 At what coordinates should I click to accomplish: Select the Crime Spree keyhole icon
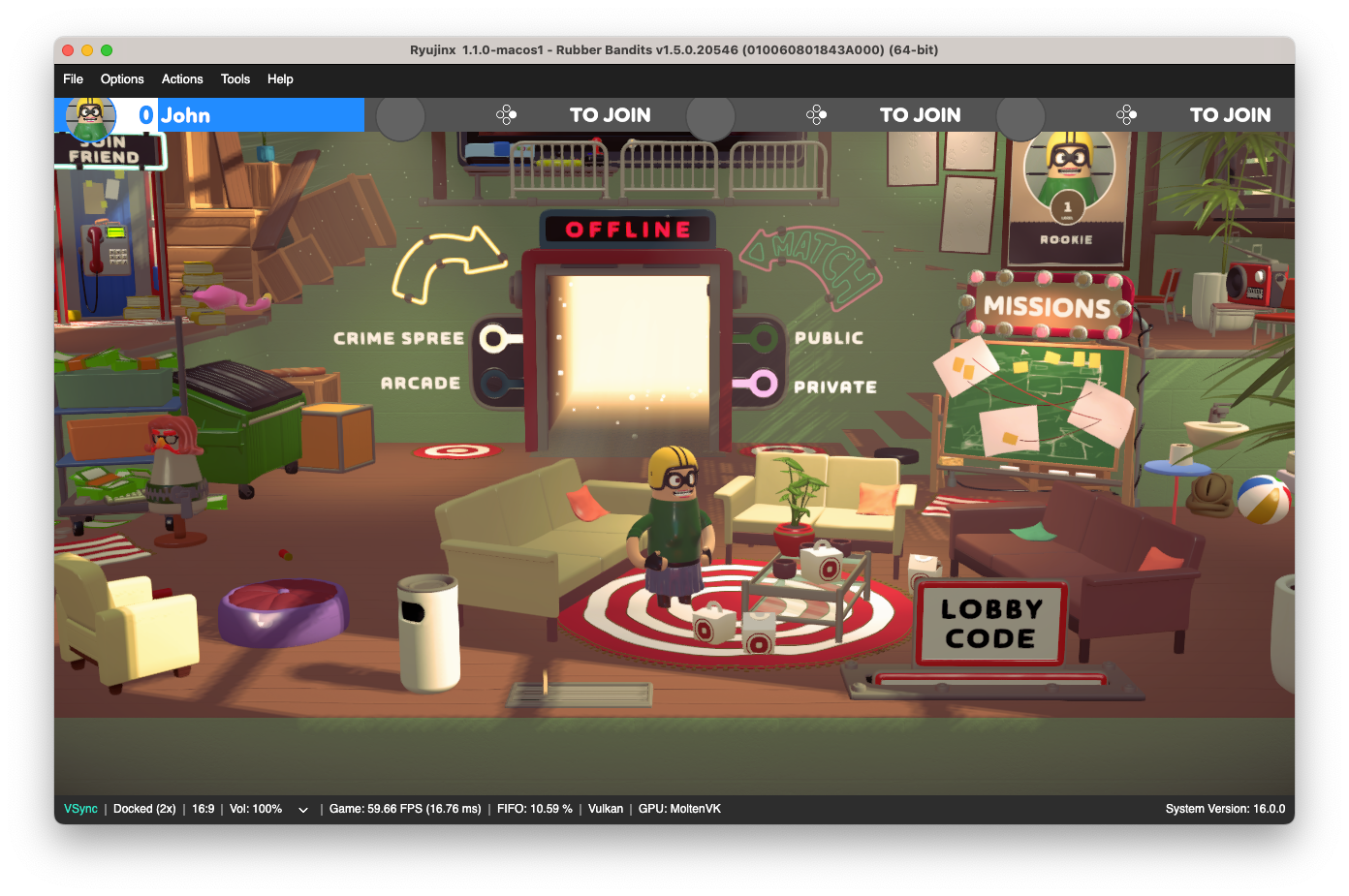coord(494,338)
